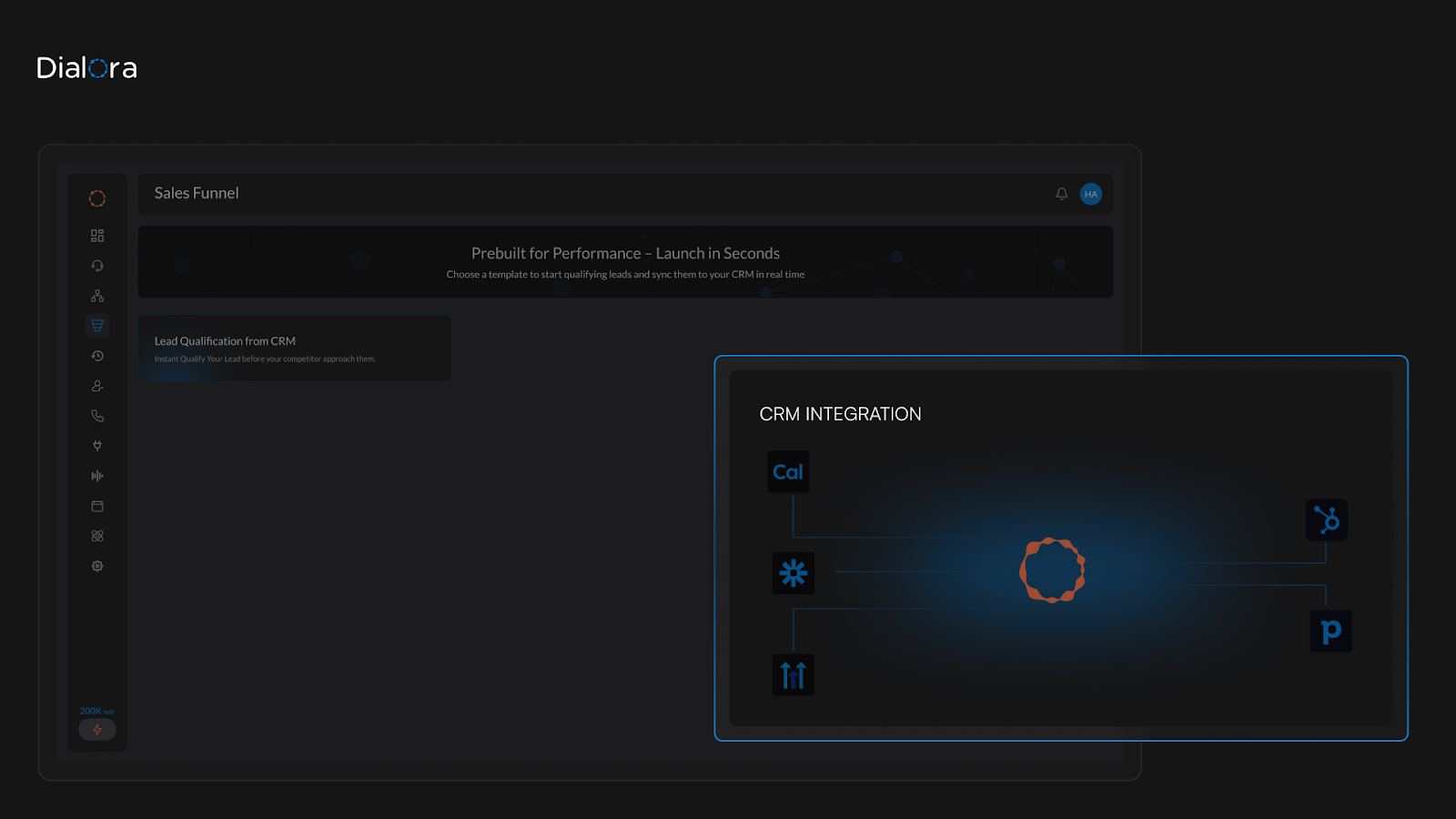
Task: Click the atom-shaped sidebar icon
Action: (x=97, y=535)
